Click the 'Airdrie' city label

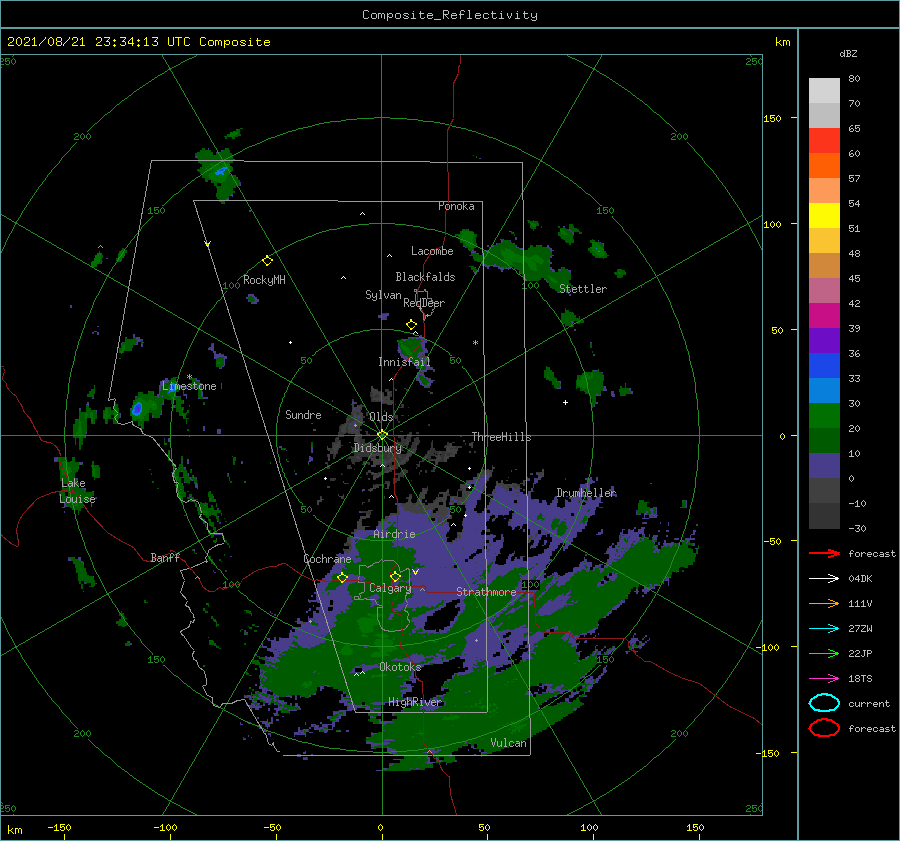coord(394,534)
